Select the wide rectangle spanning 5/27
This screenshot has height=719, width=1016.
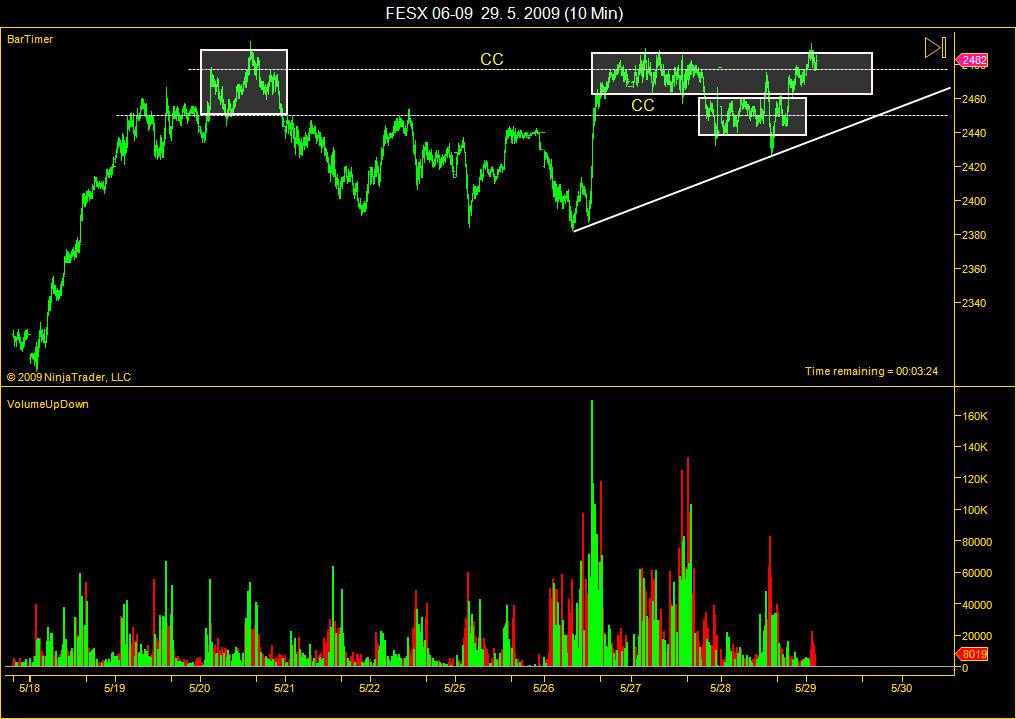pyautogui.click(x=732, y=73)
